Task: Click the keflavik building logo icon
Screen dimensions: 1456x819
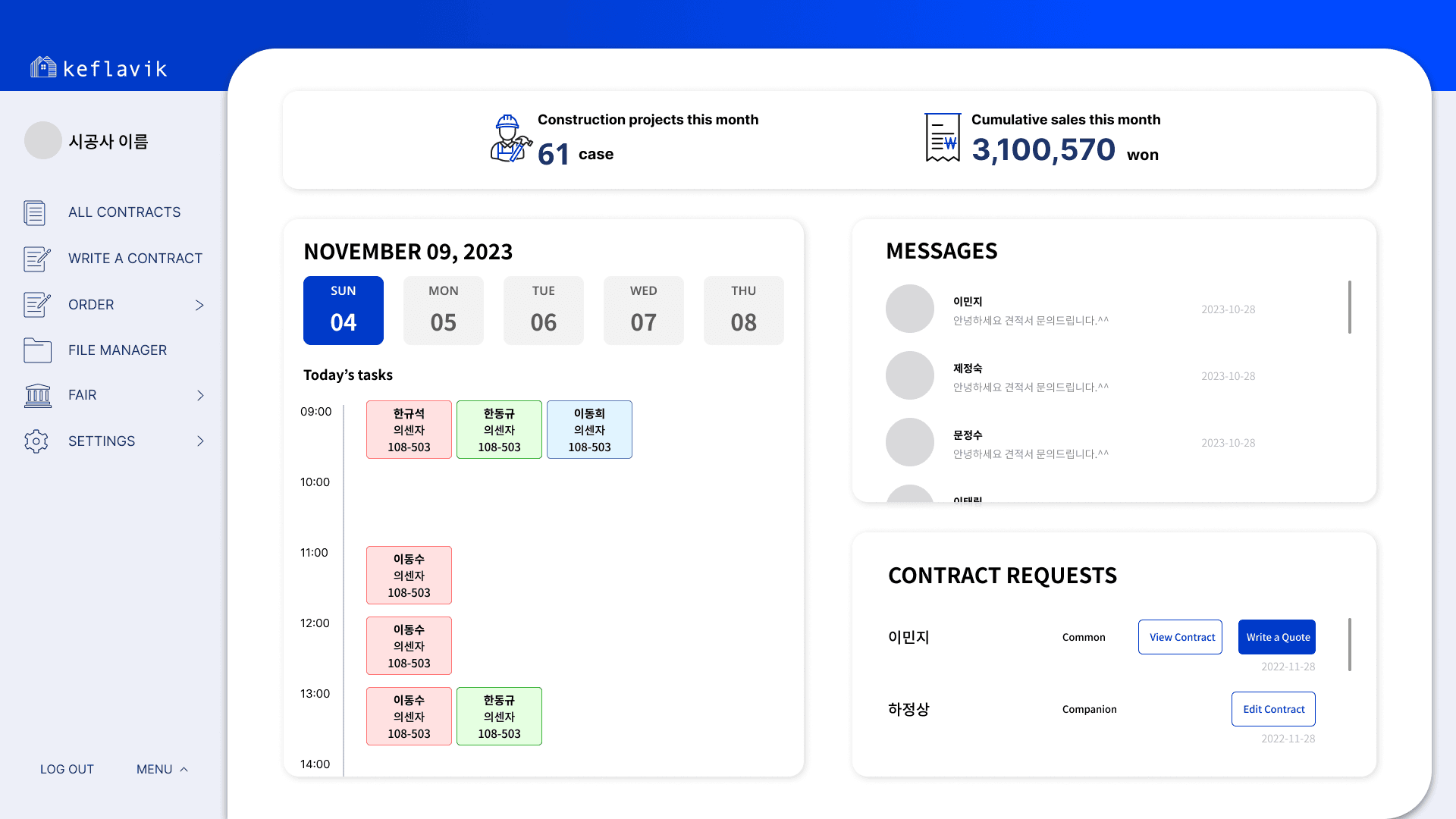Action: click(43, 67)
